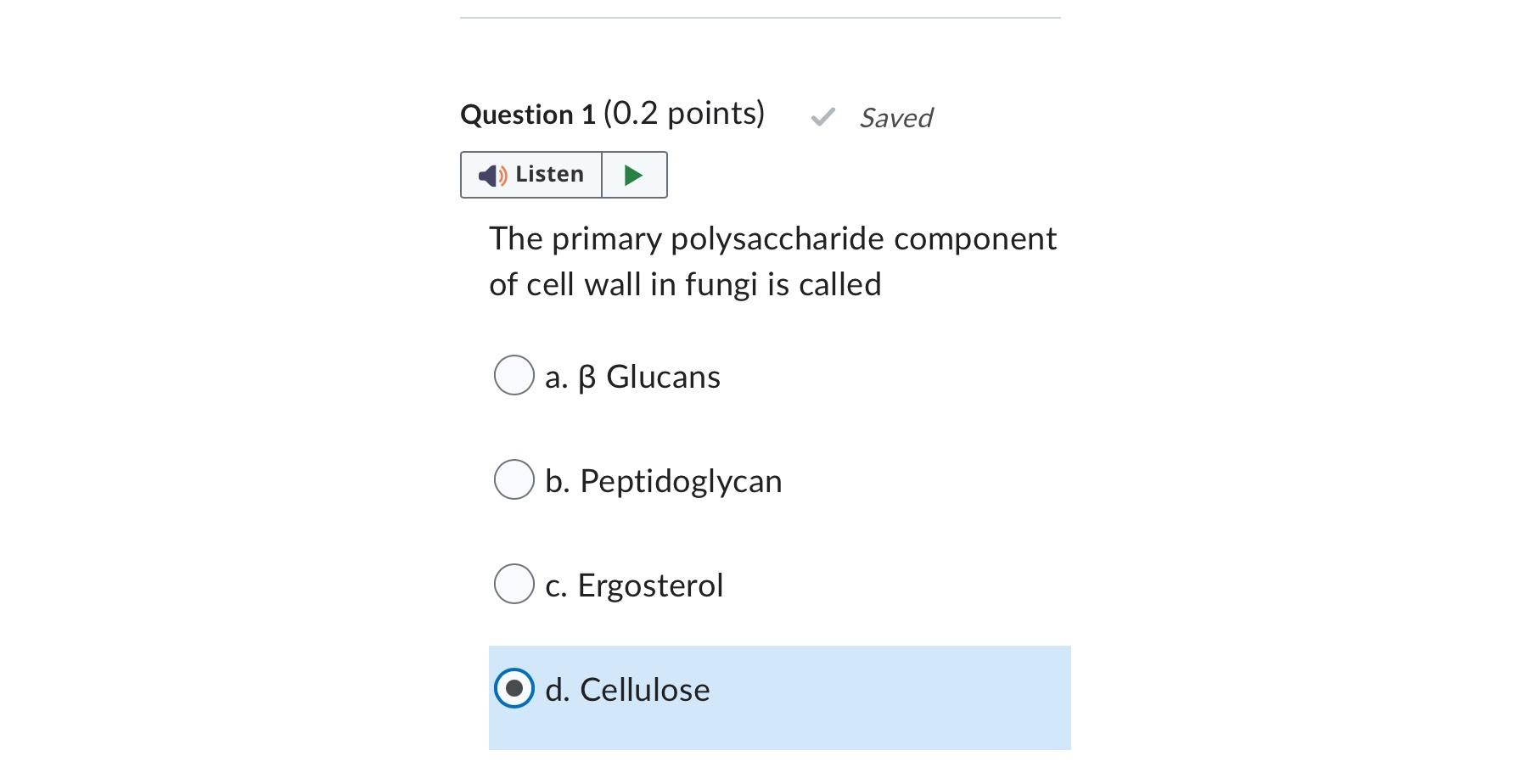Start audio playback with the play icon
Screen dimensions: 1521x784
(633, 175)
